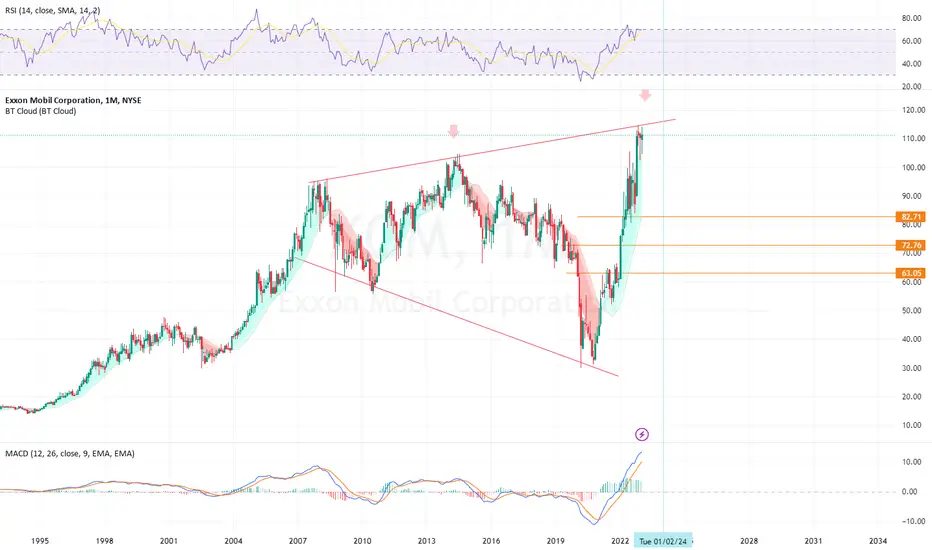Click the RSI (14, close, SMA, 14, 2) legend
The image size is (932, 550).
tap(53, 11)
